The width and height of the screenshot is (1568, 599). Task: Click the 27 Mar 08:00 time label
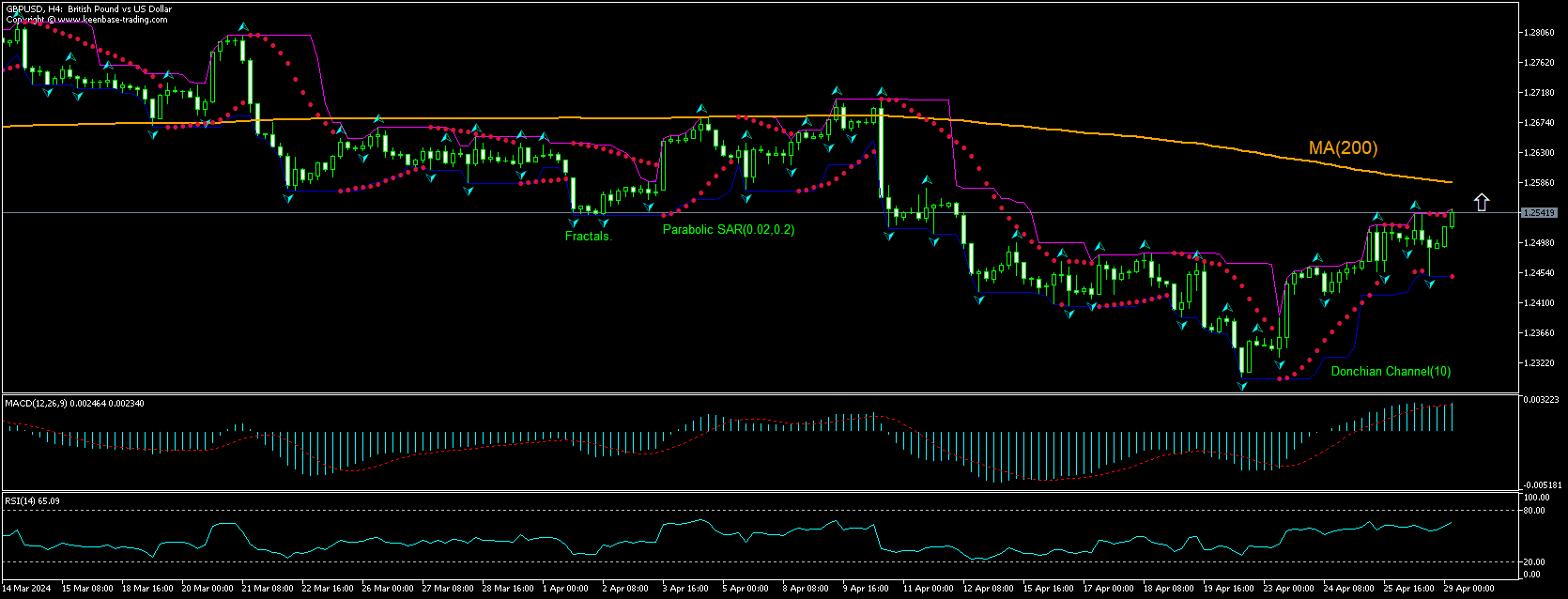448,589
